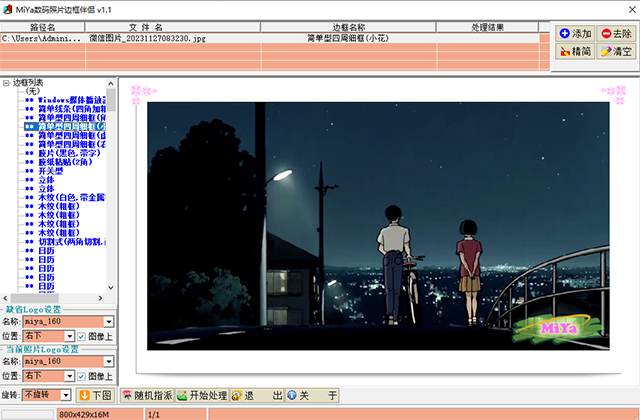The image size is (640, 420).
Task: Click the 路径名 column header
Action: (x=42, y=27)
